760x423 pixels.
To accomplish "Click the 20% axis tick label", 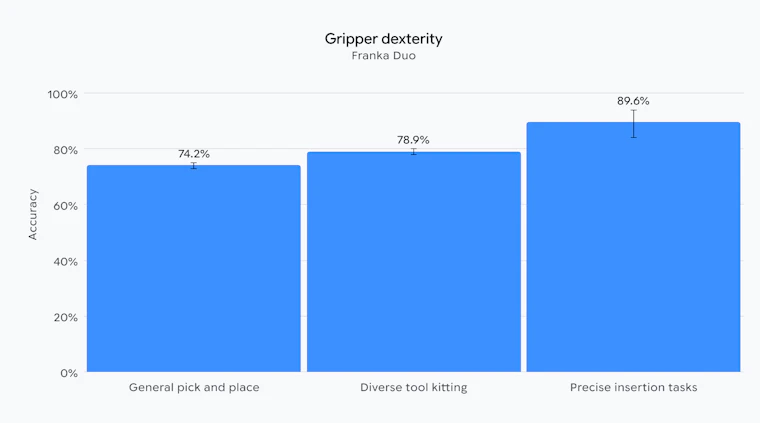I will [x=65, y=317].
